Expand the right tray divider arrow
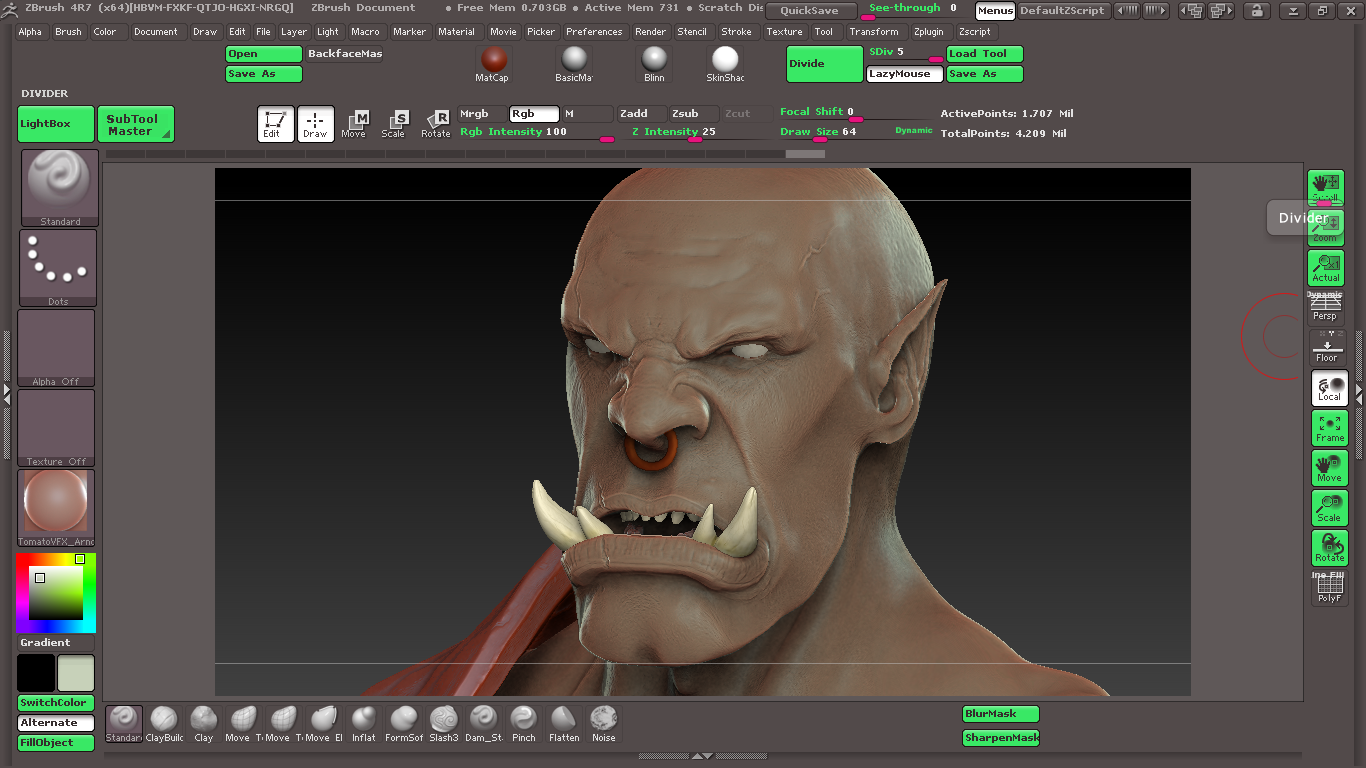 point(1359,397)
